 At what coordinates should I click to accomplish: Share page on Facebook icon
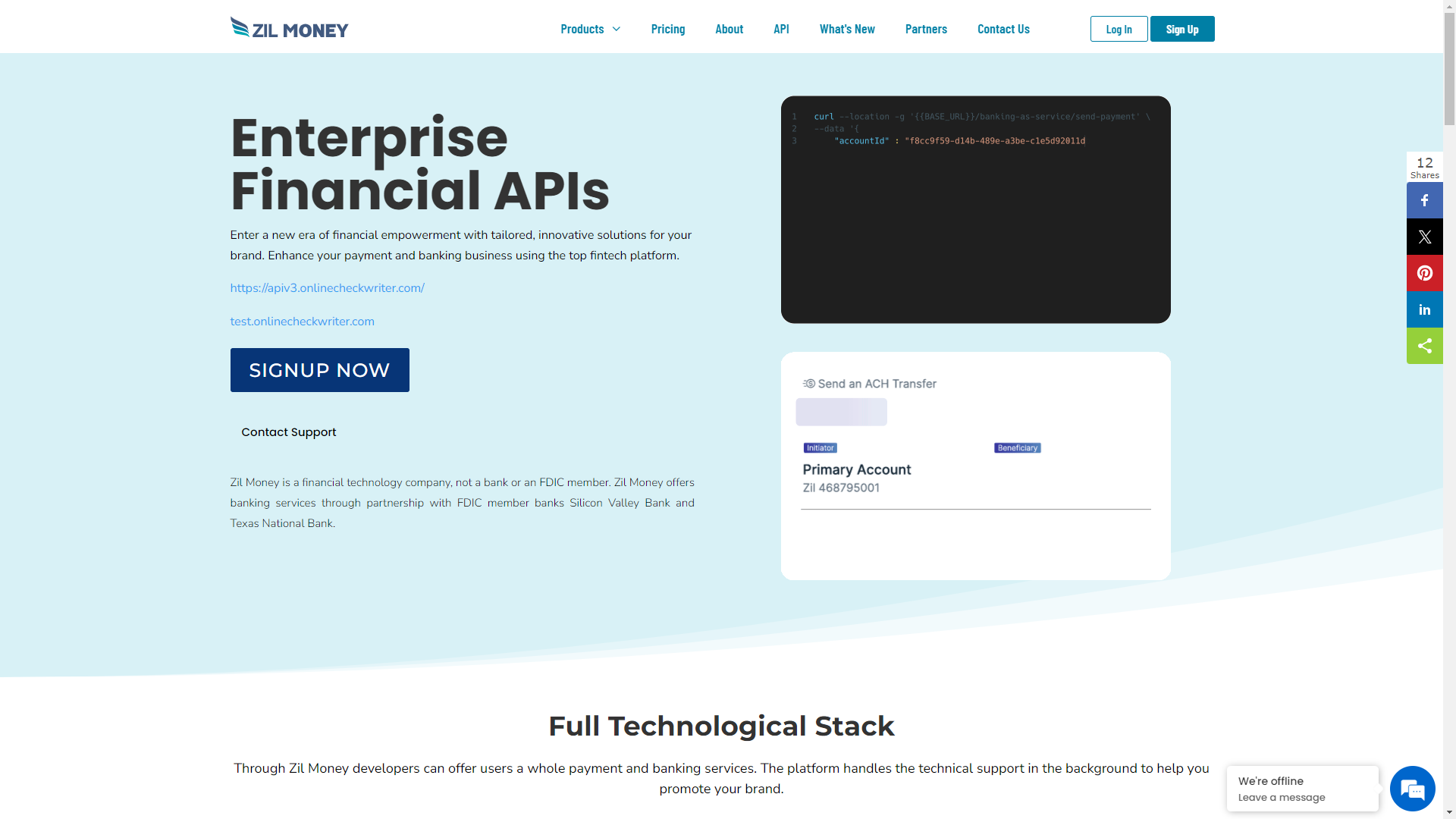coord(1424,200)
